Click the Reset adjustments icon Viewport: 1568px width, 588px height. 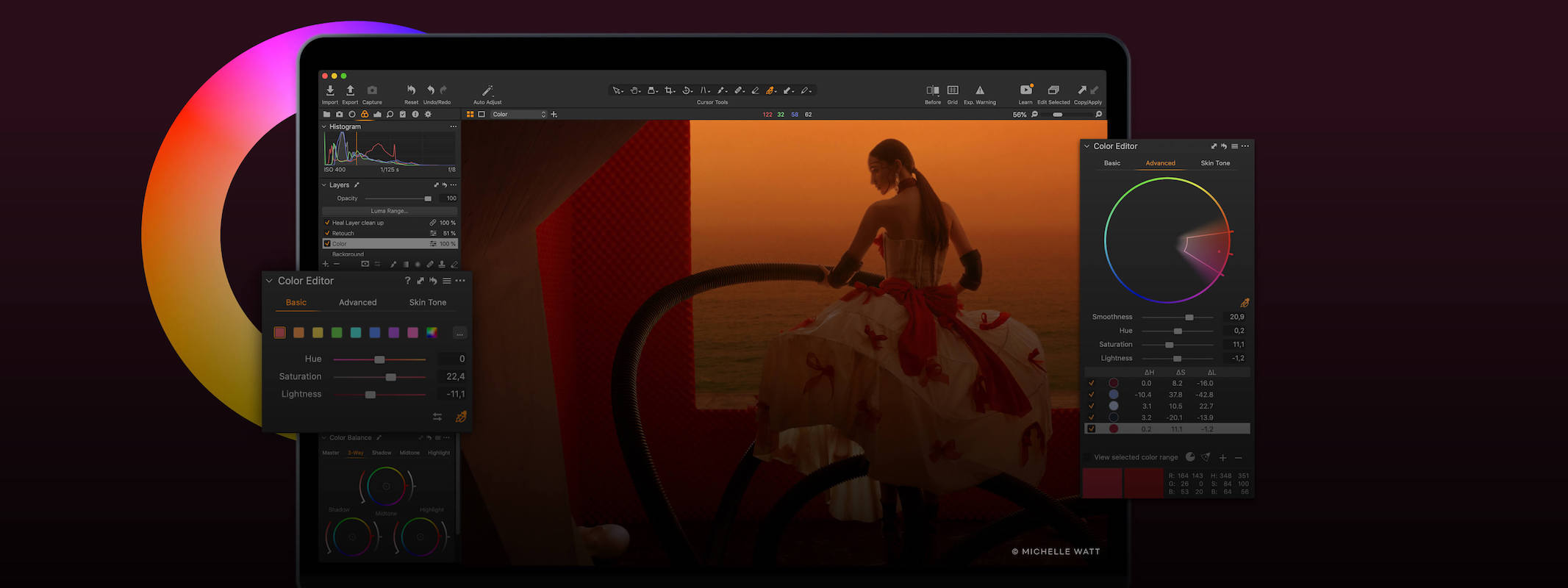click(411, 90)
